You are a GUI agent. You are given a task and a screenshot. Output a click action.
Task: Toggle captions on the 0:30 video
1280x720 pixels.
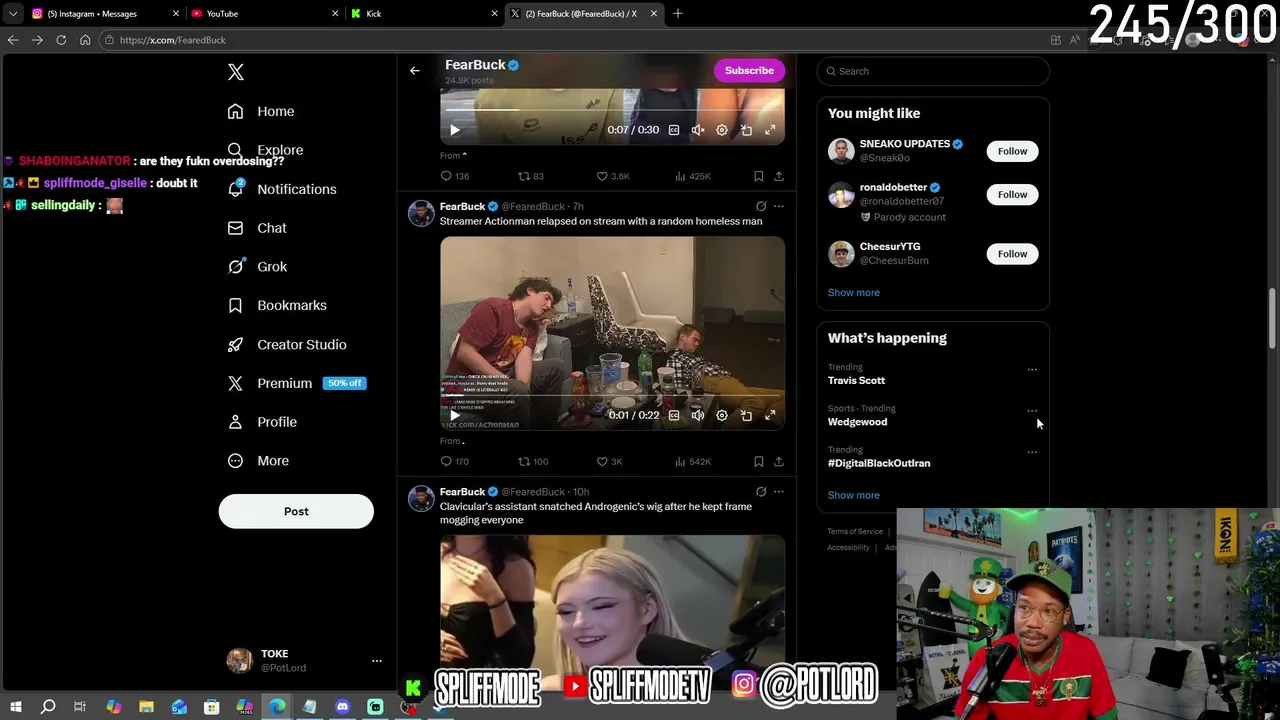click(674, 130)
